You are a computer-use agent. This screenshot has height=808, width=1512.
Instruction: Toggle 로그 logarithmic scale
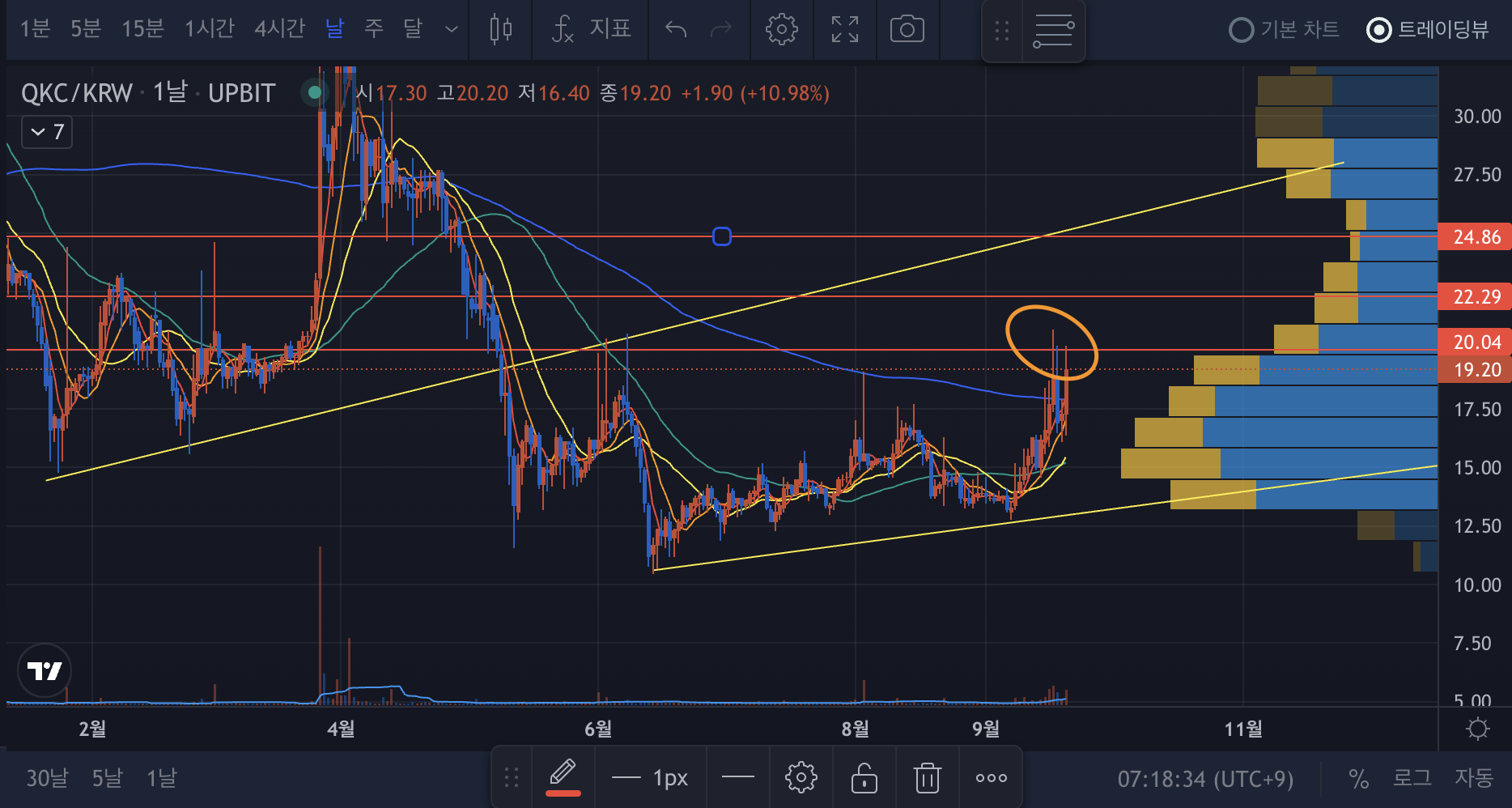(x=1412, y=779)
